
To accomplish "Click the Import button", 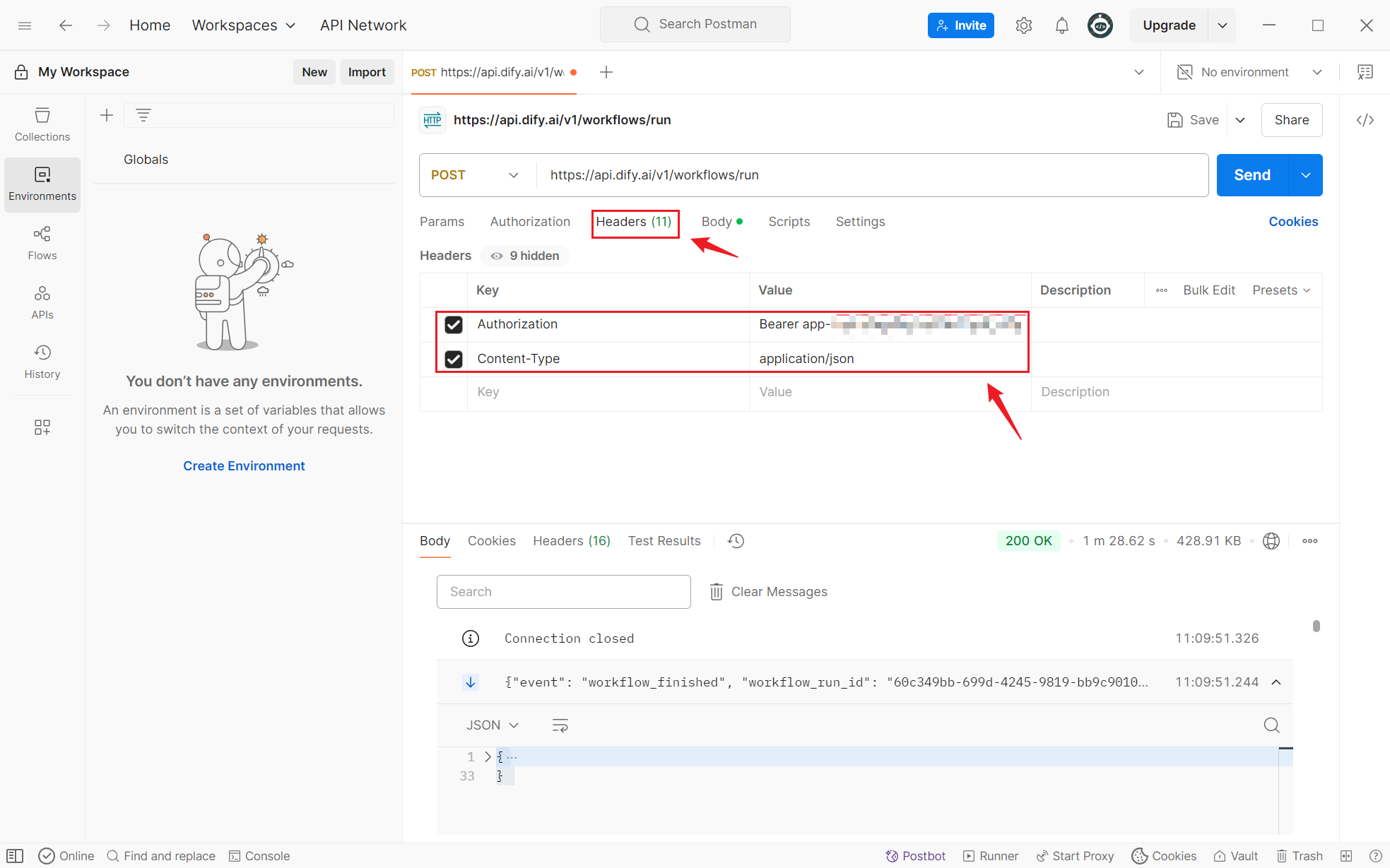I will click(x=367, y=72).
